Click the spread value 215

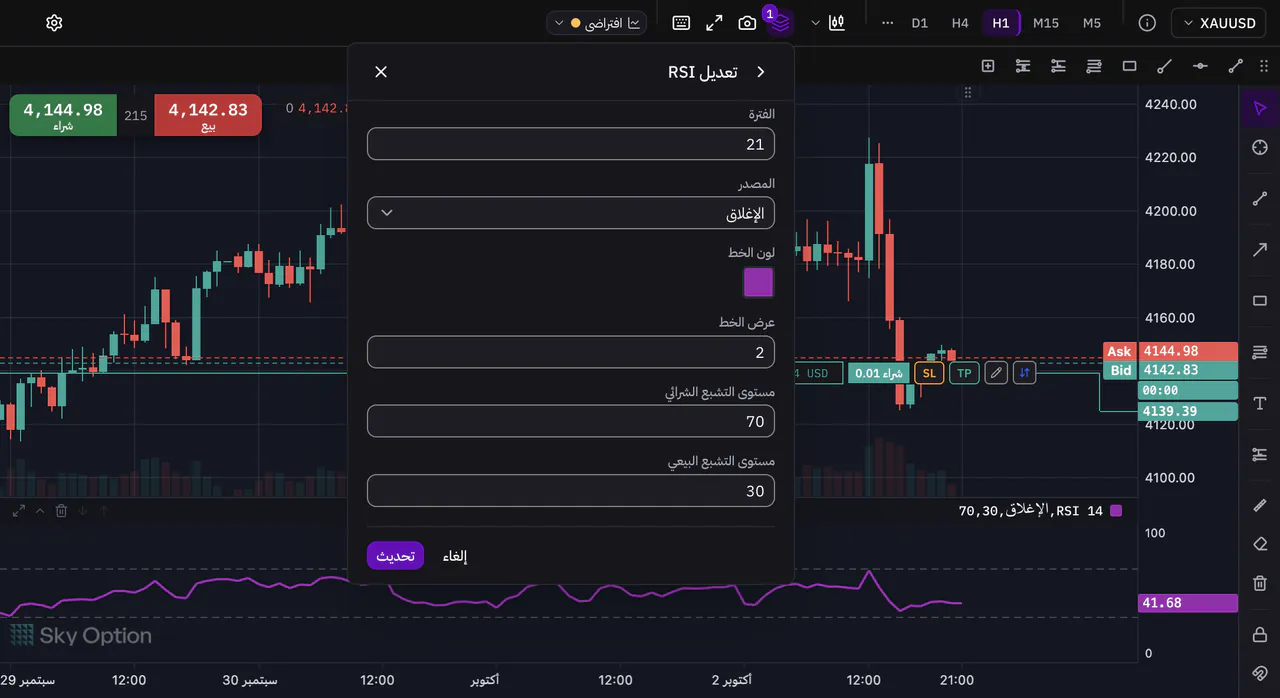(x=135, y=115)
